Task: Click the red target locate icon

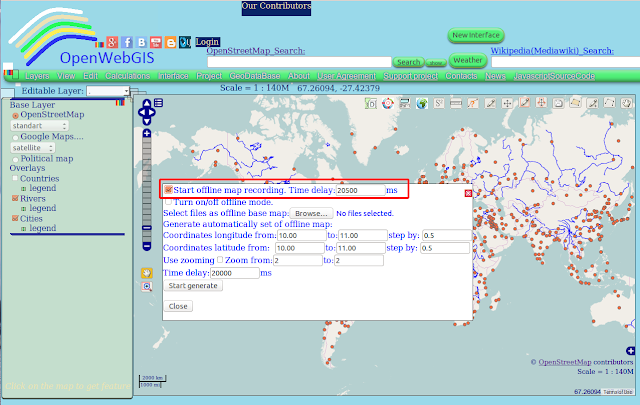Action: coord(388,104)
